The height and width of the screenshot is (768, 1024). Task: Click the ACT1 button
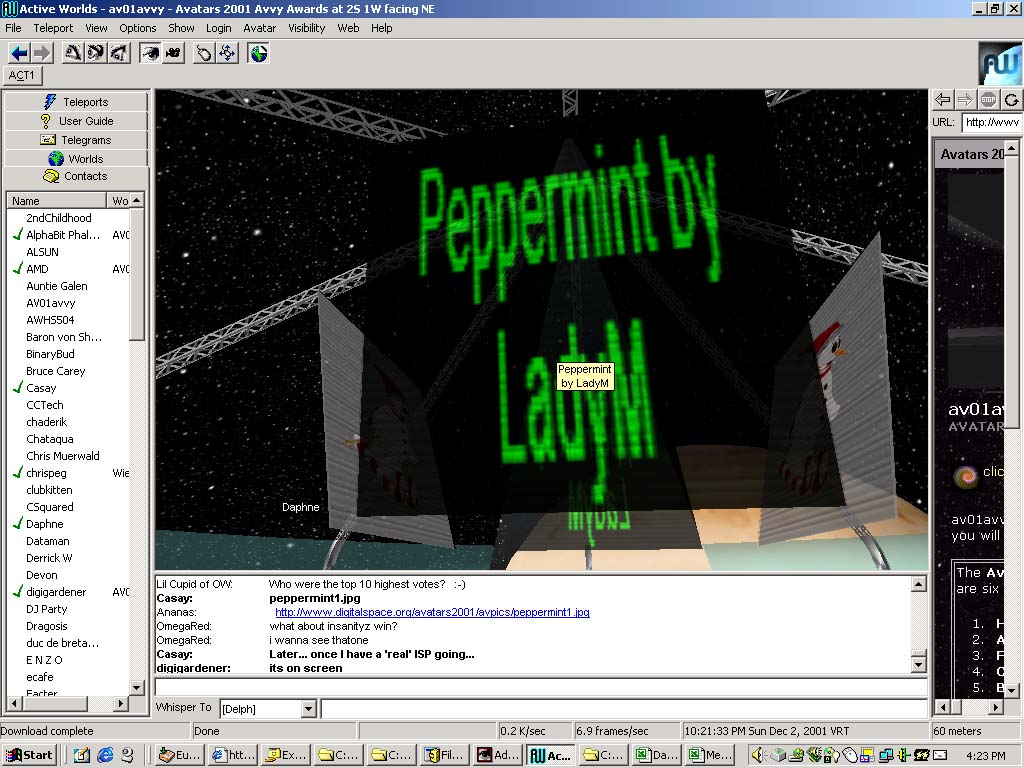pyautogui.click(x=22, y=75)
